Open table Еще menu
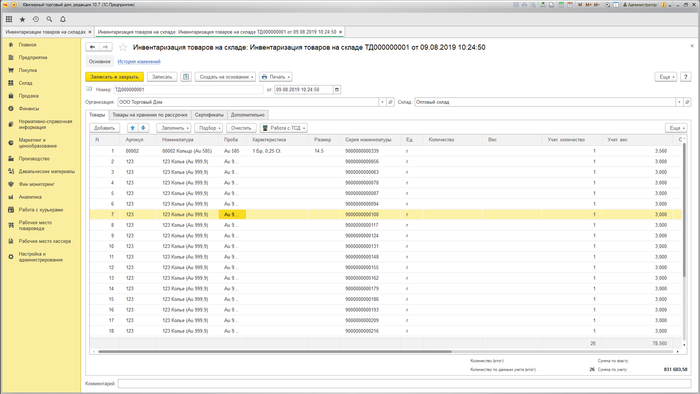Screen dimensions: 700x394 [x=675, y=128]
